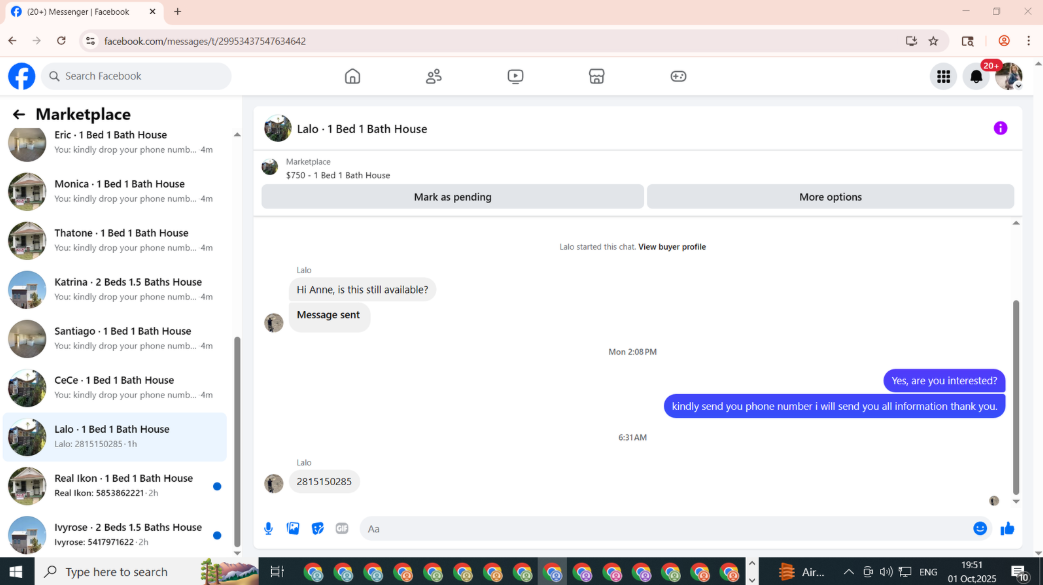Choose a sticker with the sticker icon

coord(317,528)
